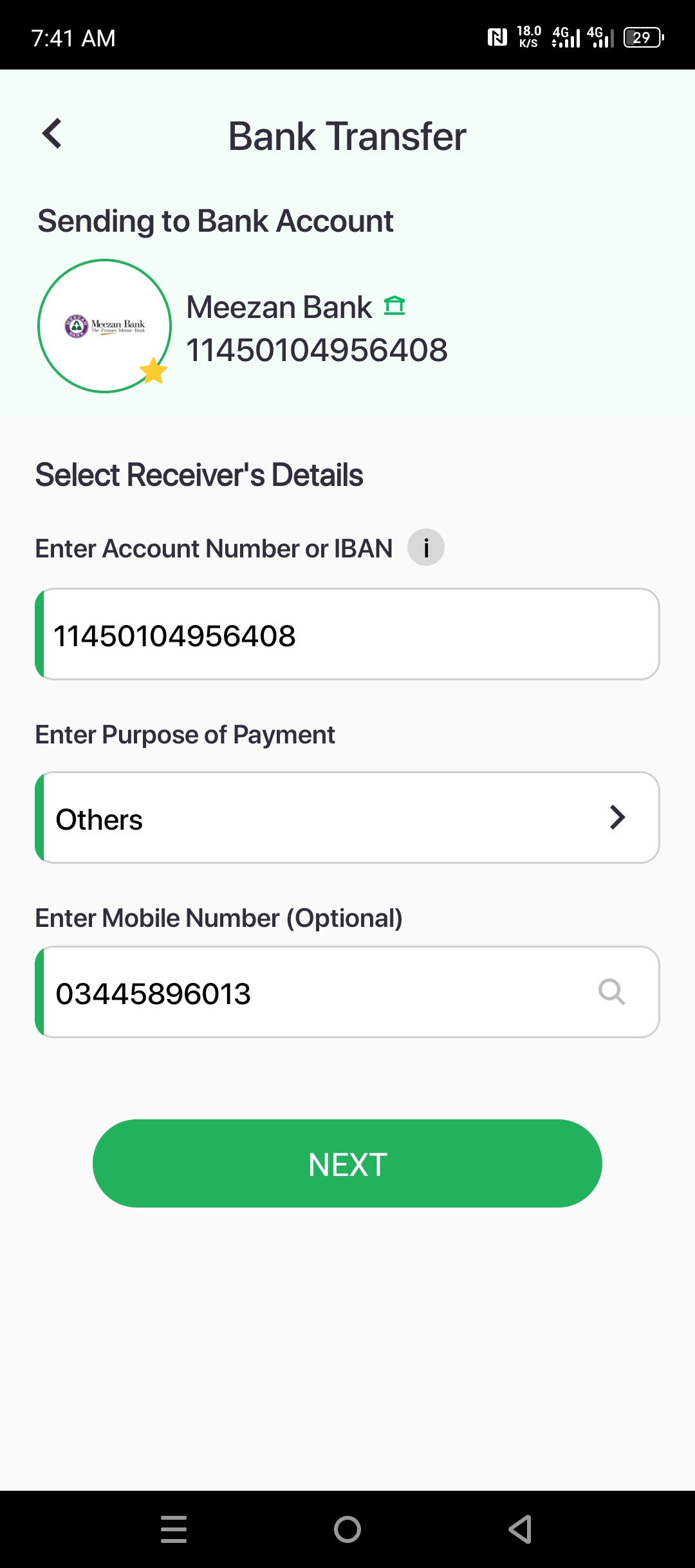Viewport: 695px width, 1568px height.
Task: Tap the account number under Meezan Bank
Action: pyautogui.click(x=317, y=350)
